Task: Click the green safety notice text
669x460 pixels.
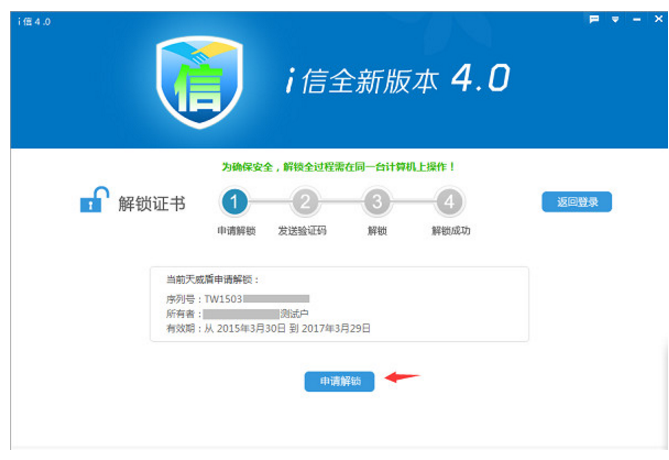Action: click(338, 167)
